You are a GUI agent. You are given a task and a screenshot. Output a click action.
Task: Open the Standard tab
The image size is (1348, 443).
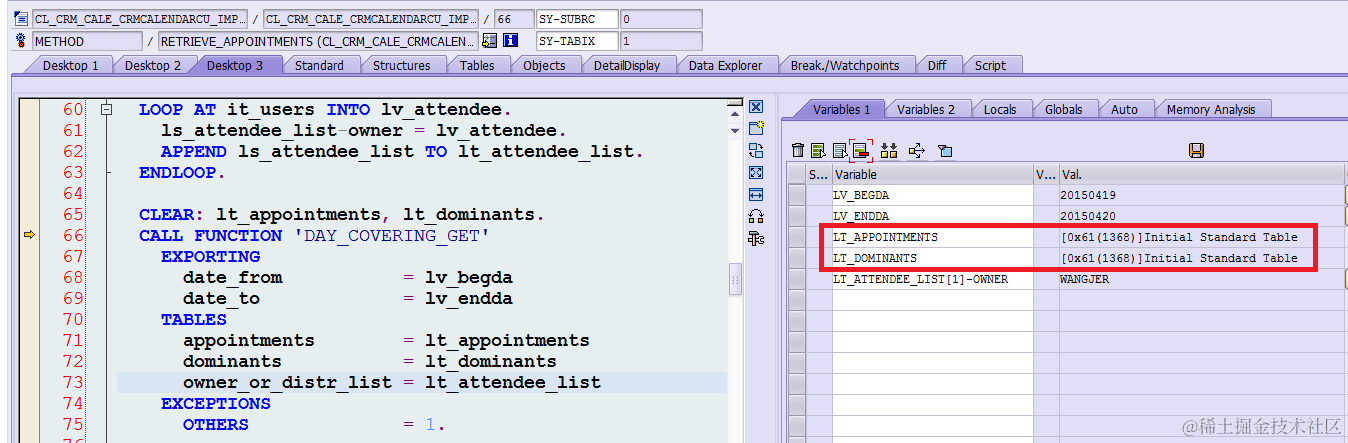point(319,65)
